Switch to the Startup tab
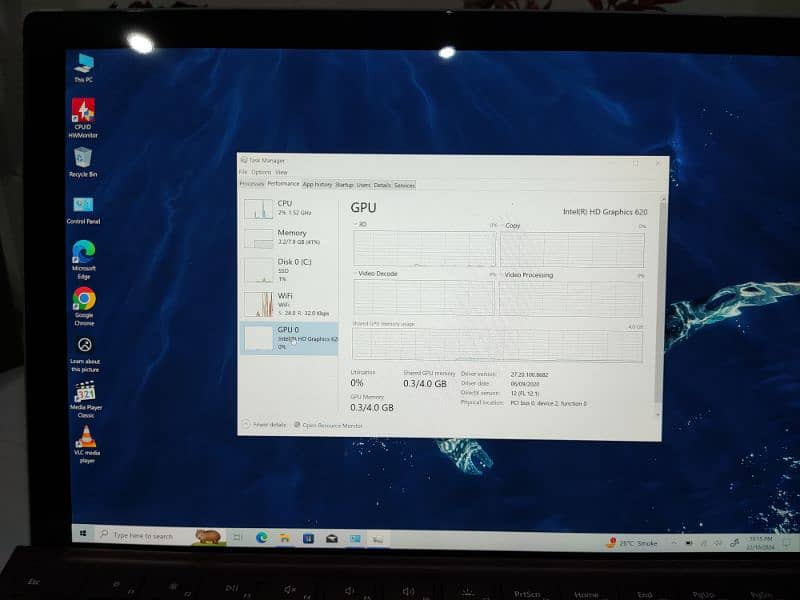This screenshot has width=800, height=600. click(x=344, y=184)
